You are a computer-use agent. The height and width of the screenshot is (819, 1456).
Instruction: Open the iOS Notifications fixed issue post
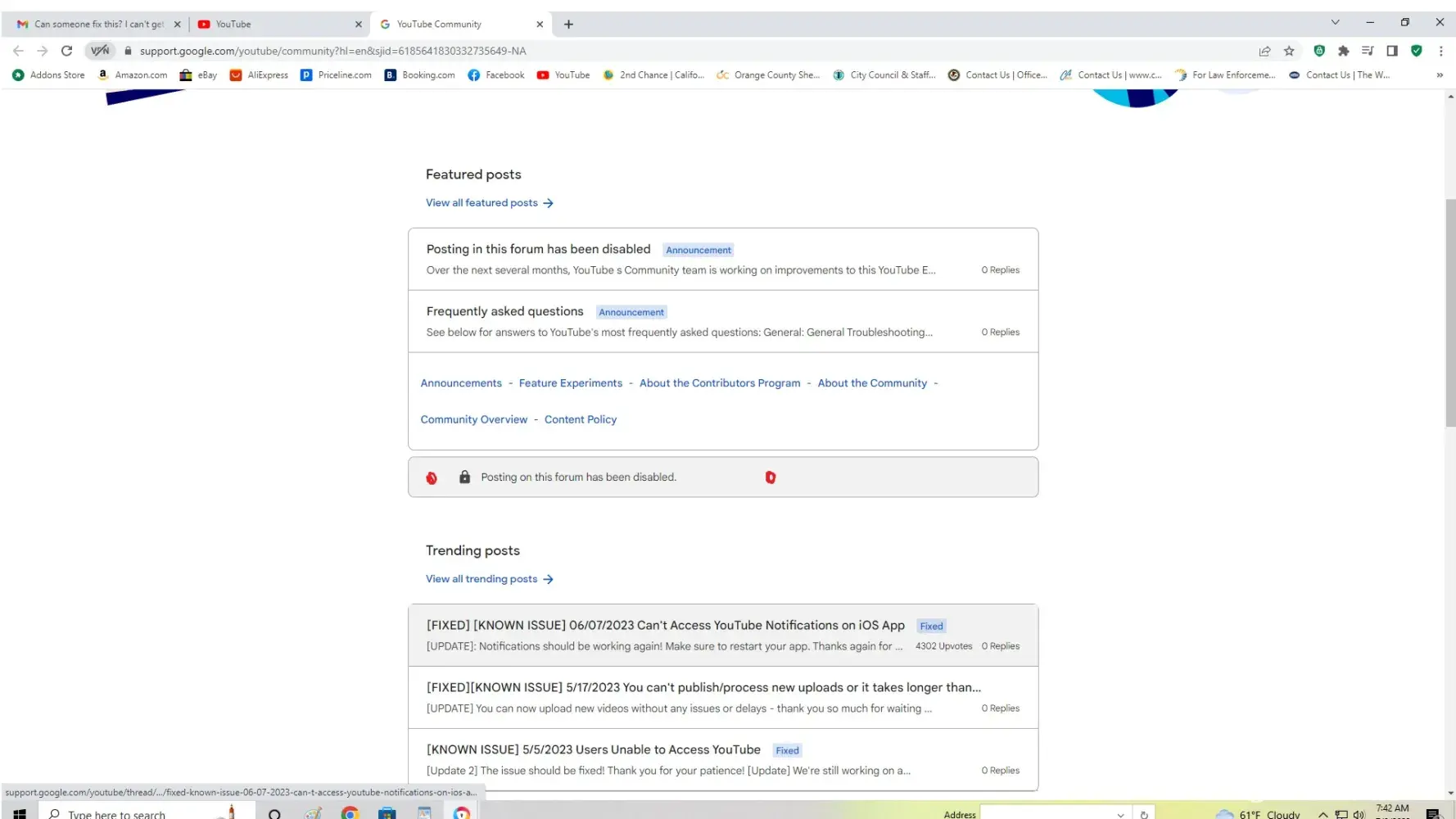[x=665, y=626]
